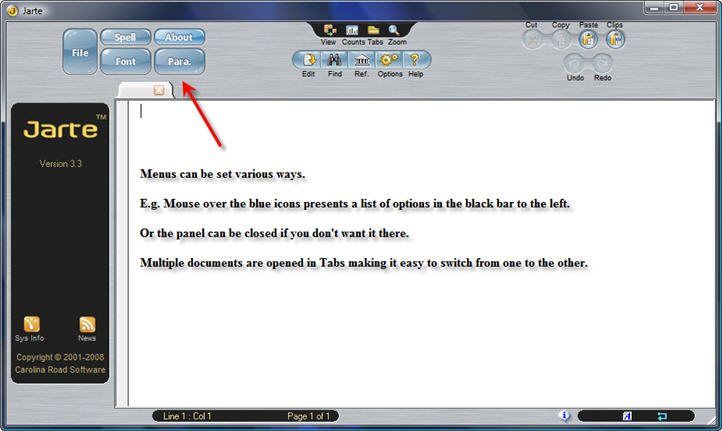Open the Ref. reference icon

361,60
